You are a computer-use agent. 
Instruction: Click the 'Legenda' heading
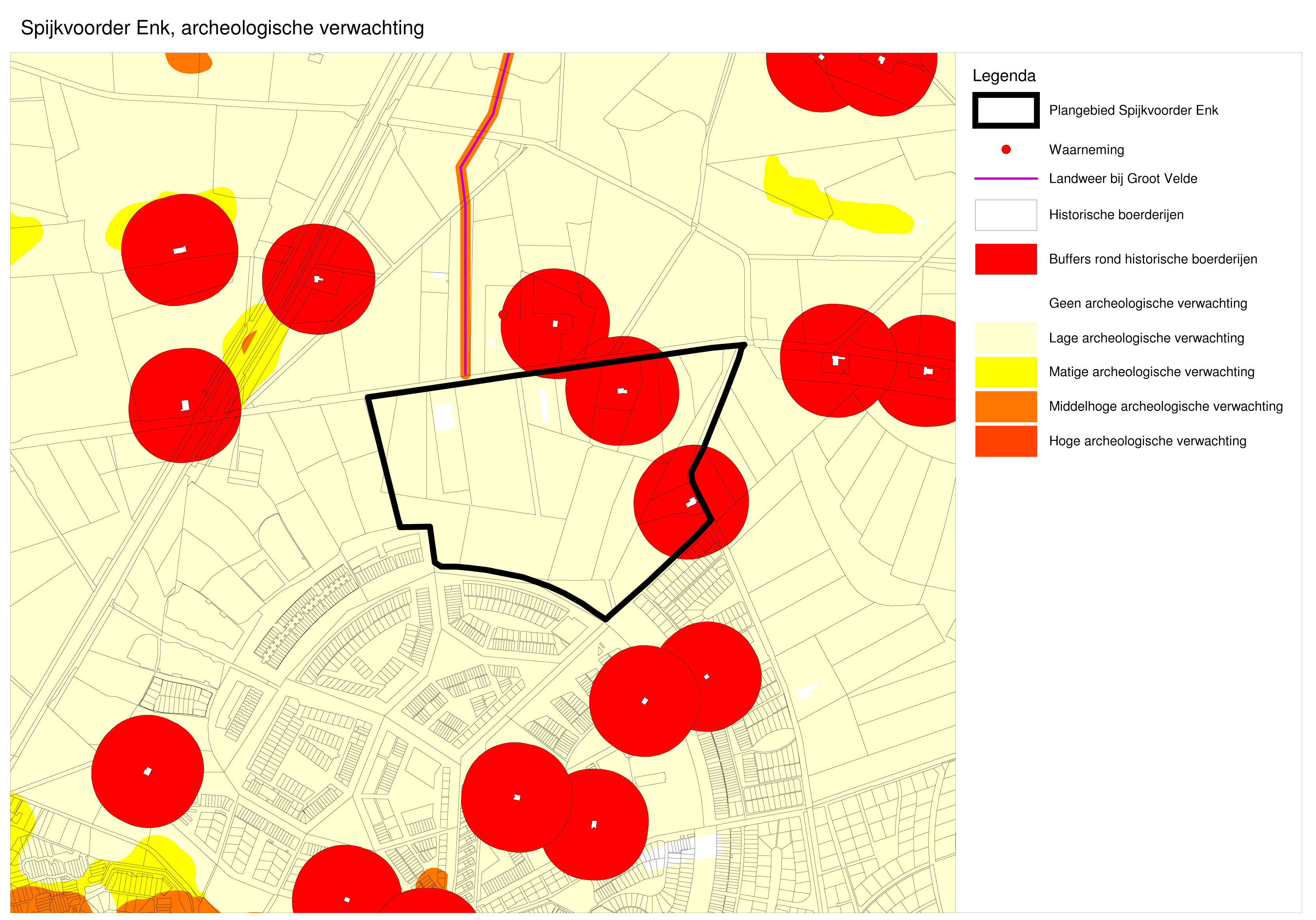coord(1004,76)
